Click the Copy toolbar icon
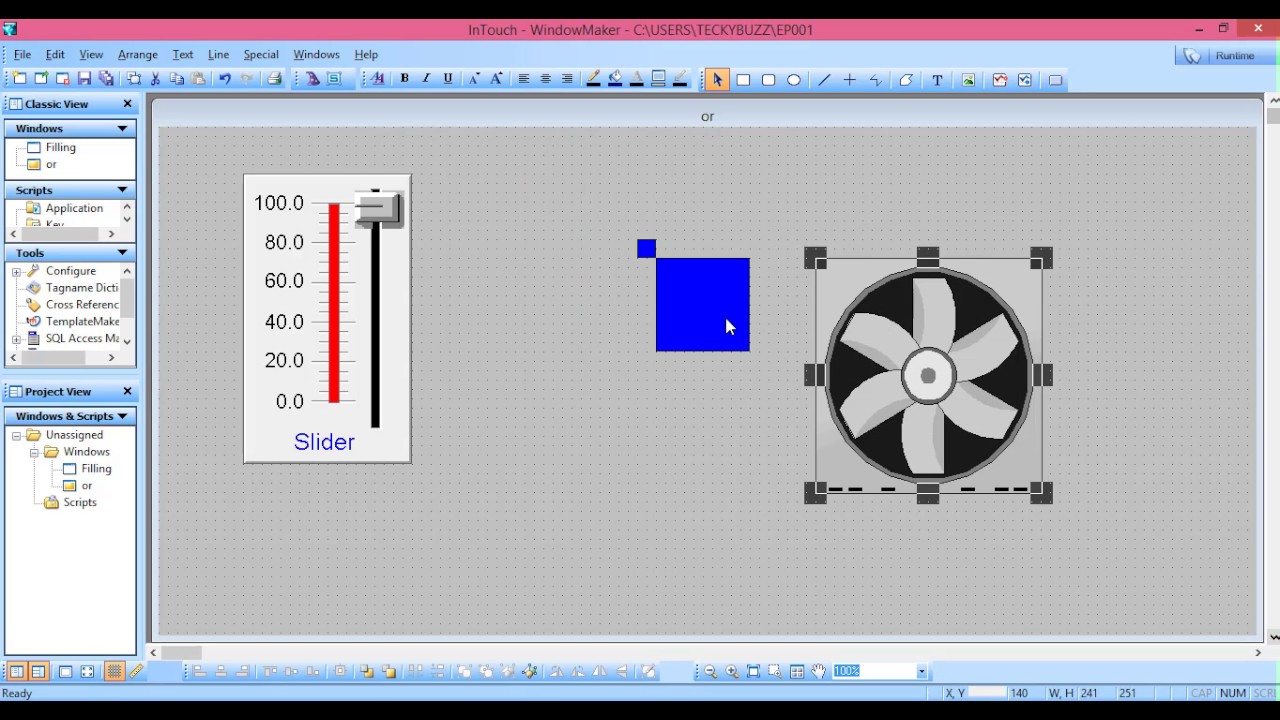This screenshot has width=1280, height=720. (177, 79)
